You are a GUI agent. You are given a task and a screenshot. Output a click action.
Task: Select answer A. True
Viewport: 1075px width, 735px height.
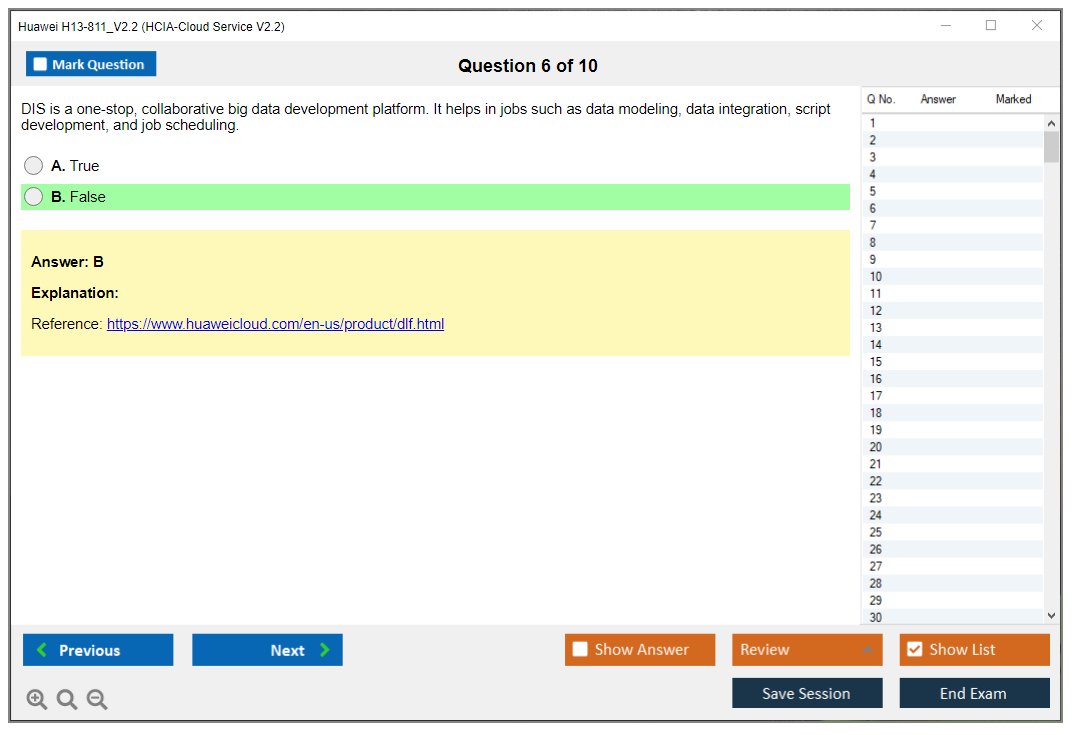(34, 166)
